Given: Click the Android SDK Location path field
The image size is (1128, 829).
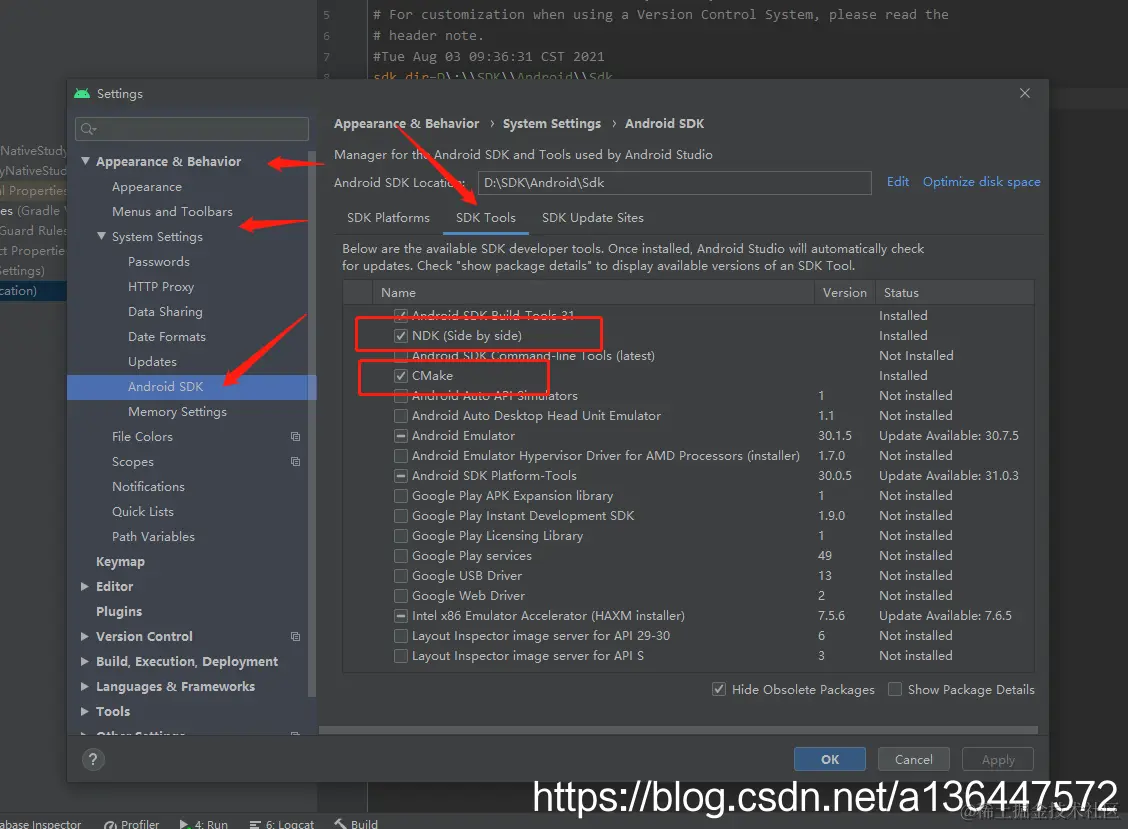Looking at the screenshot, I should (674, 183).
